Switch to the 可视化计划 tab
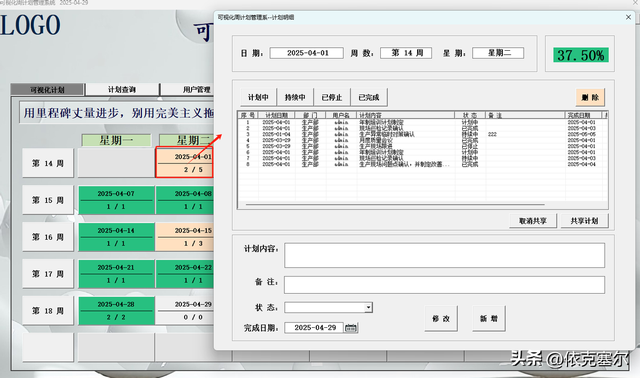 coord(47,89)
